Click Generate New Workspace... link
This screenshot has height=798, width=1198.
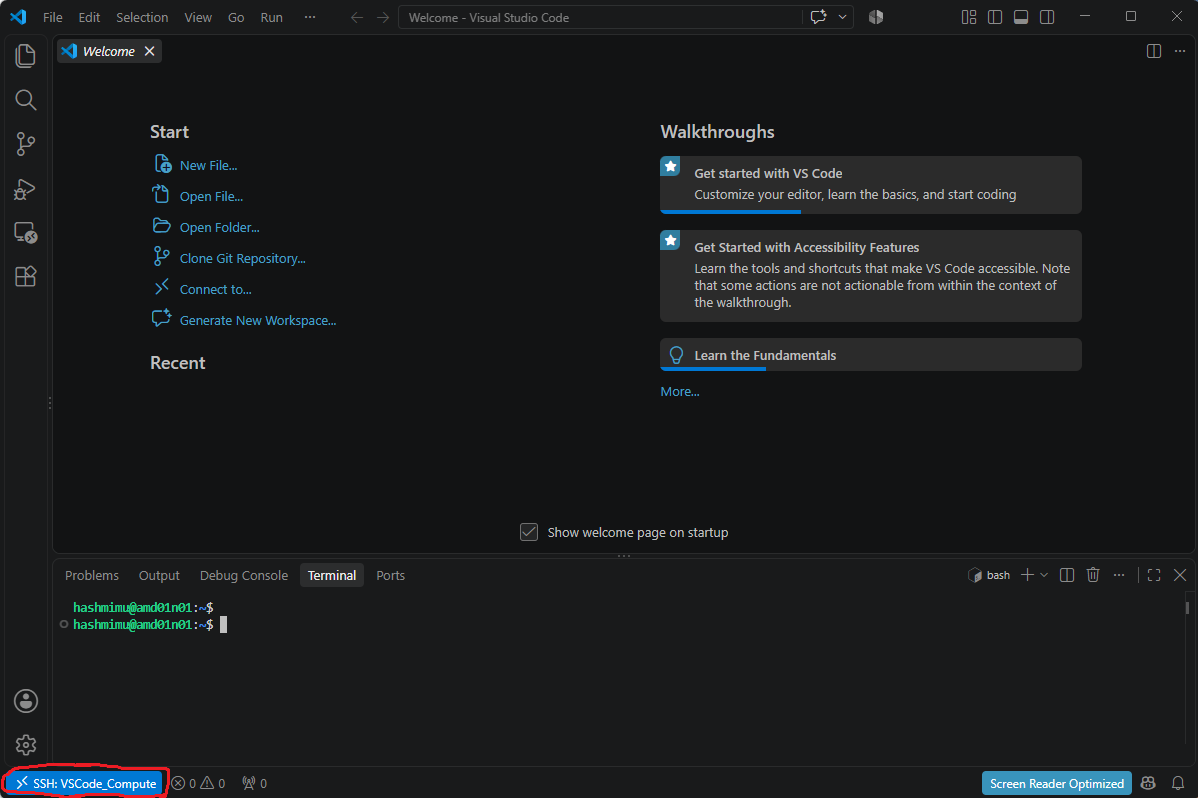[257, 320]
